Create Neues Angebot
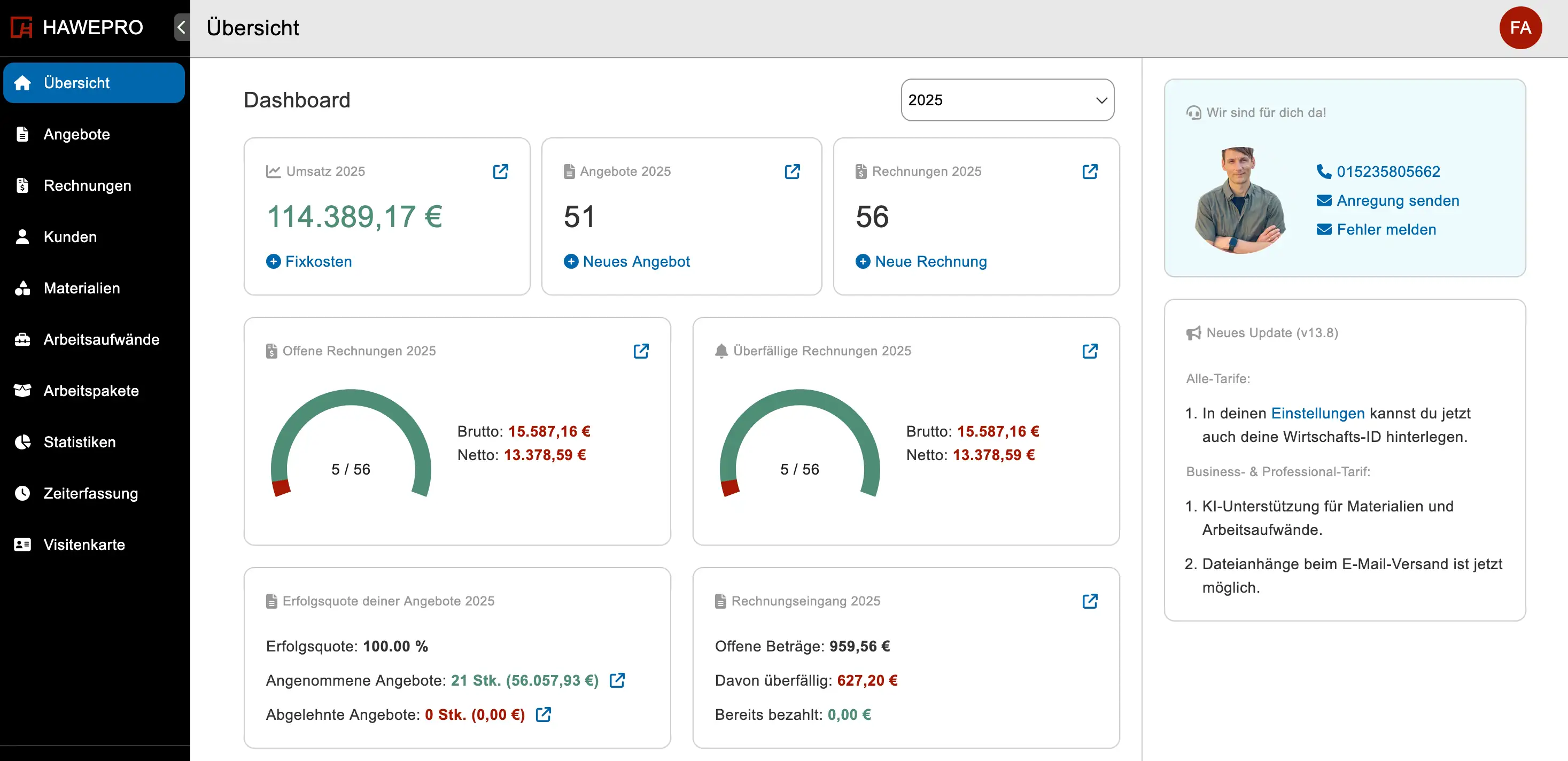1568x761 pixels. coord(626,261)
